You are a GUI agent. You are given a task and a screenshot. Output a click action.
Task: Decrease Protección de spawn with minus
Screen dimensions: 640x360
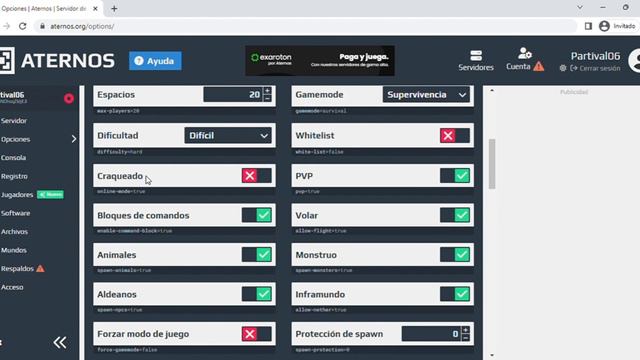pyautogui.click(x=465, y=338)
